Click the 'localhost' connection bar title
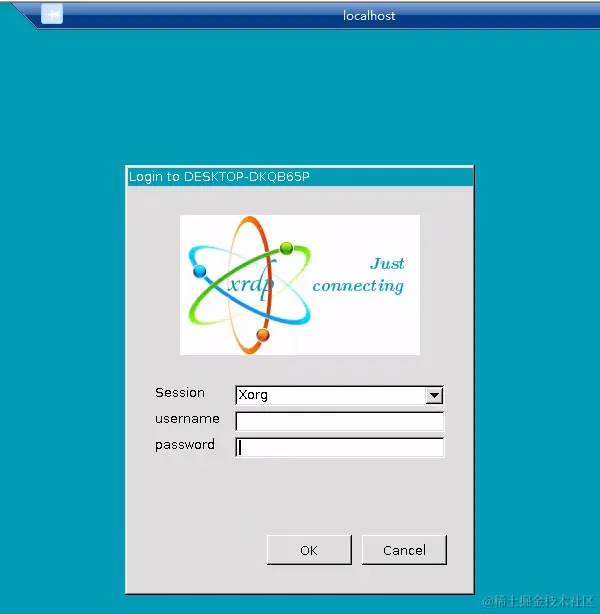 point(369,16)
